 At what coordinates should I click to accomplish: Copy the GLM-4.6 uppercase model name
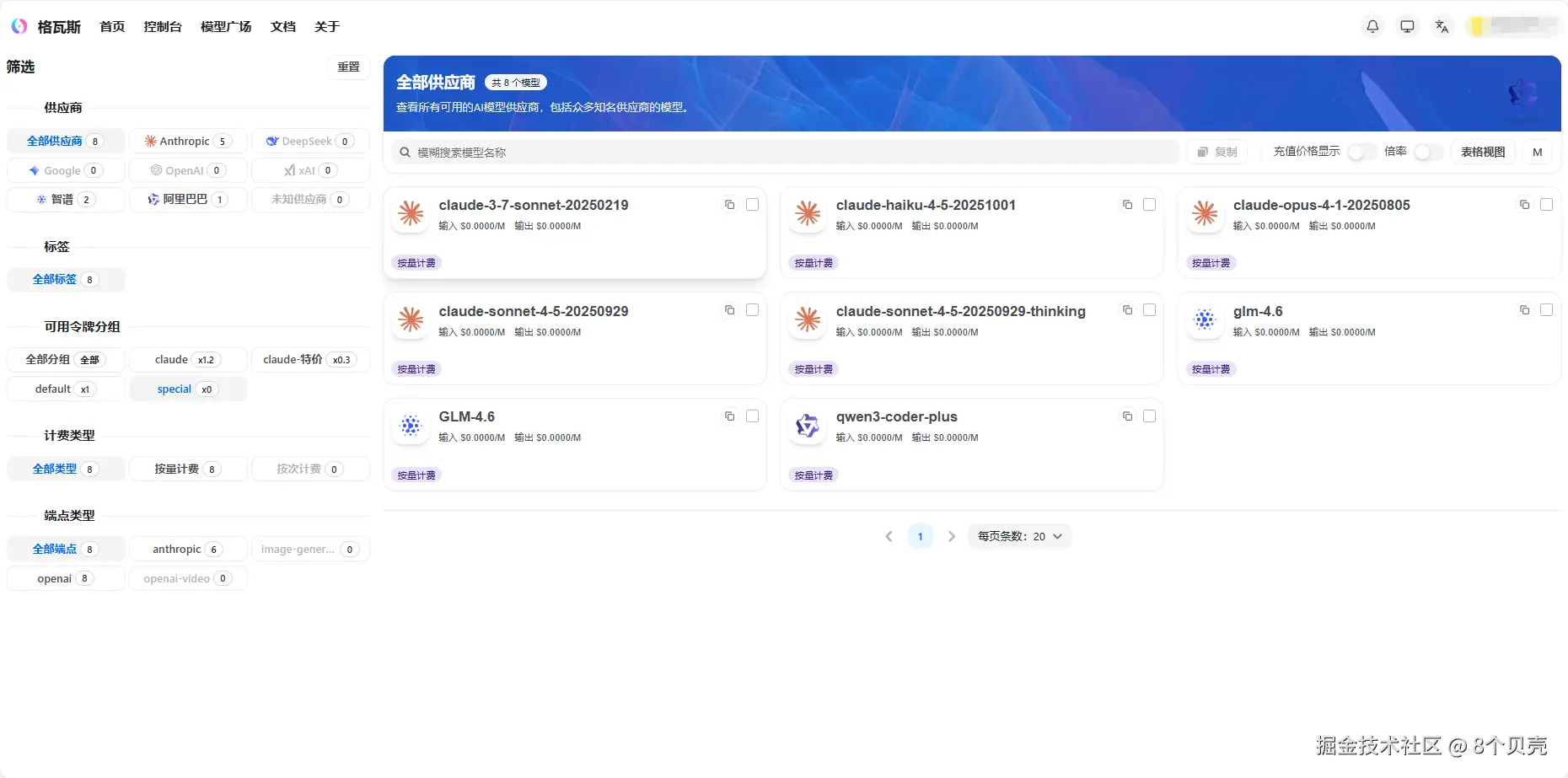pyautogui.click(x=730, y=416)
